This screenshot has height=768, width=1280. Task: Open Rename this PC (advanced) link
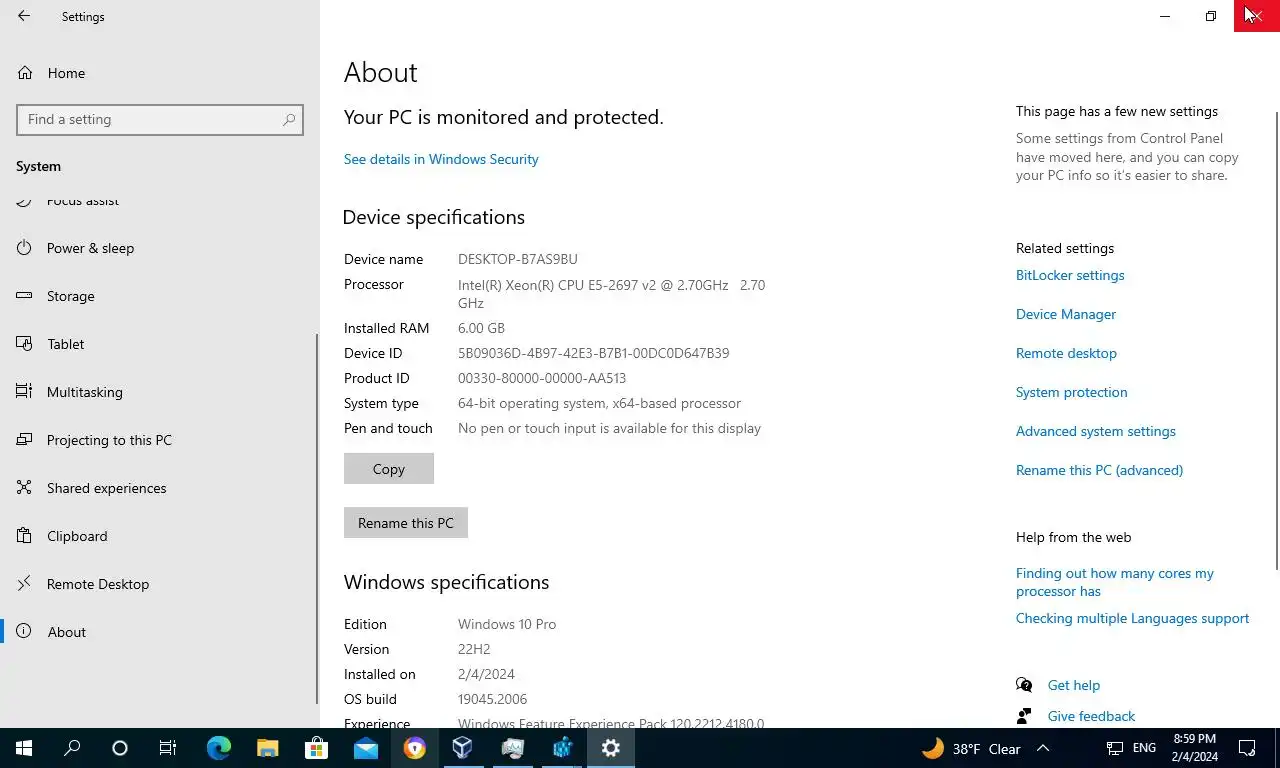(x=1099, y=470)
